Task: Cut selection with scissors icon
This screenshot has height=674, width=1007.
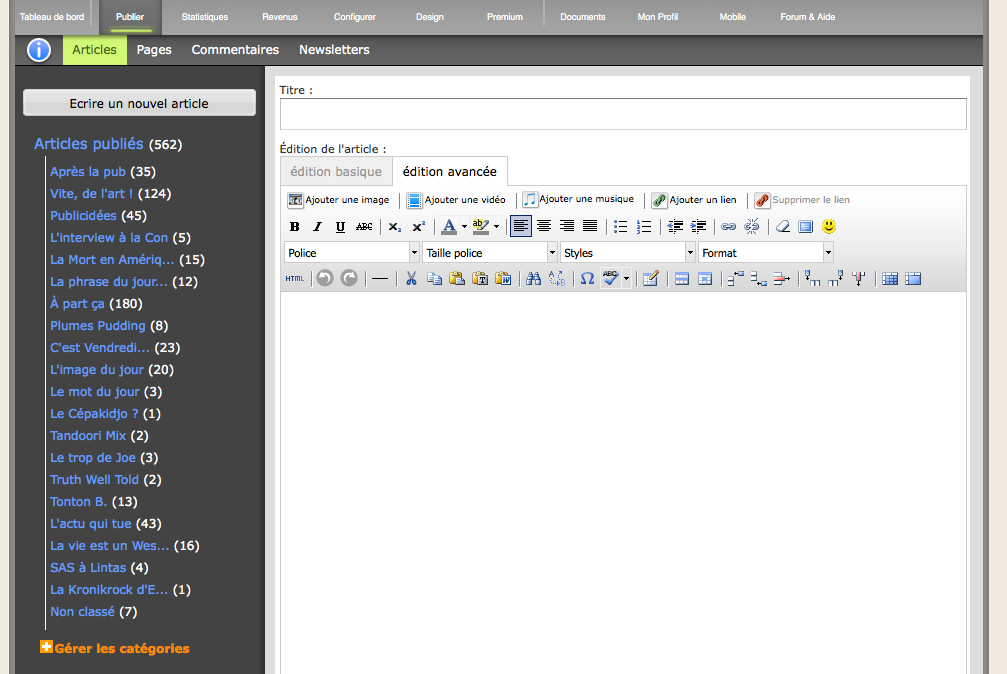Action: pos(411,279)
